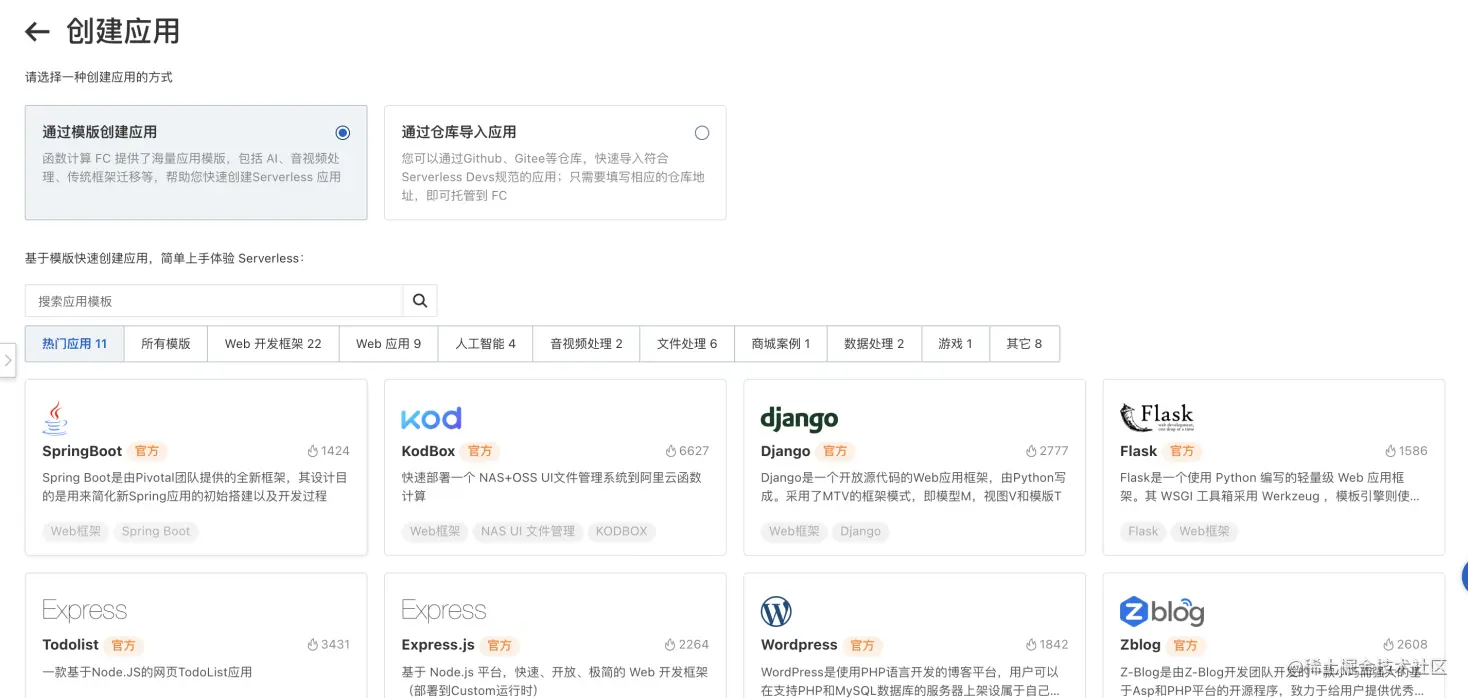Click the Flask logo
The height and width of the screenshot is (698, 1468).
click(1157, 416)
